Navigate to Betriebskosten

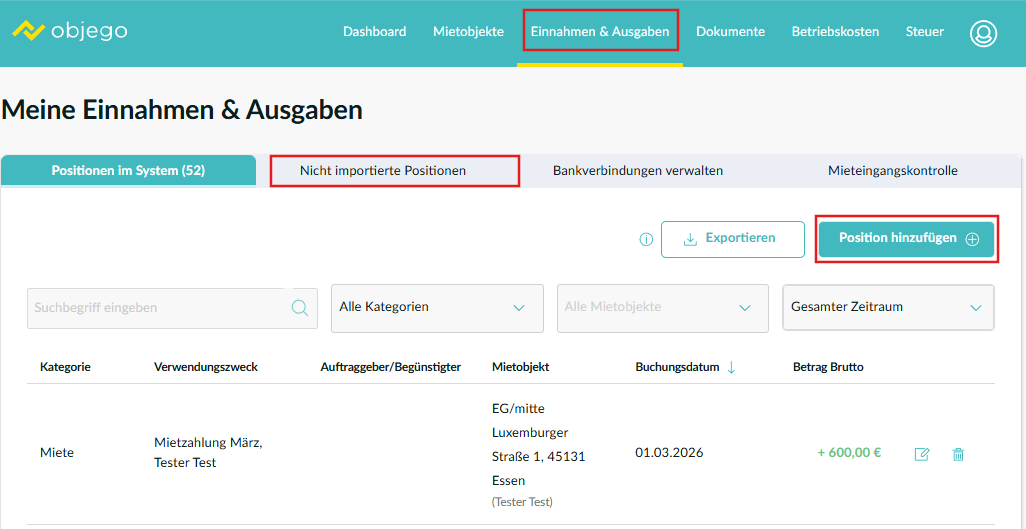point(835,31)
